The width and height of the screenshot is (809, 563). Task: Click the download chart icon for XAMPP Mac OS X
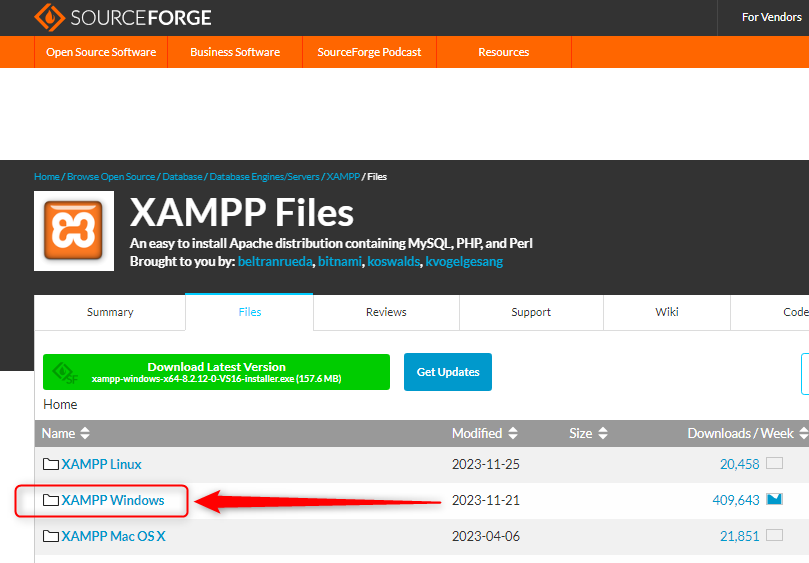coord(774,535)
